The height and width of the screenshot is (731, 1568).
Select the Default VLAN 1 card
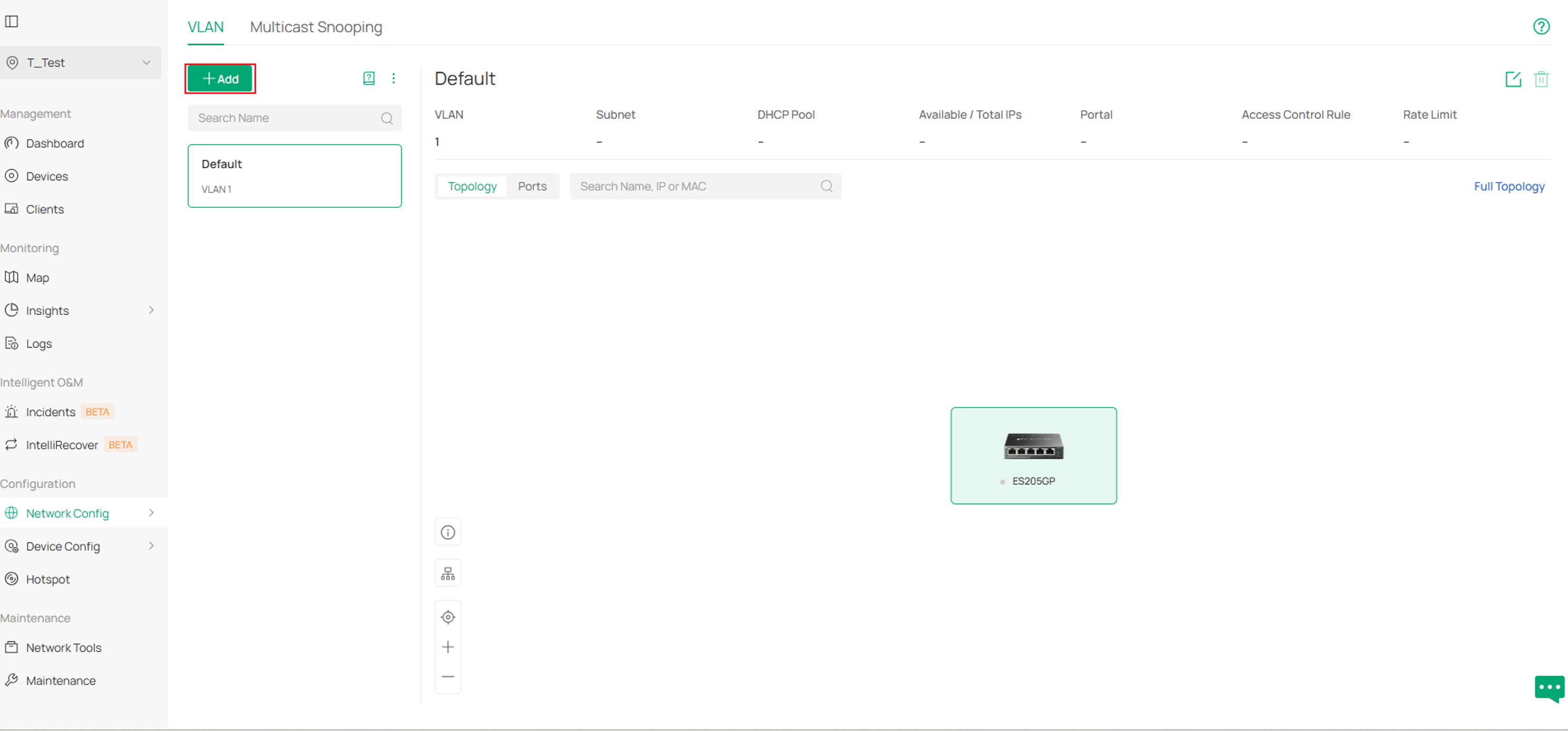(295, 176)
